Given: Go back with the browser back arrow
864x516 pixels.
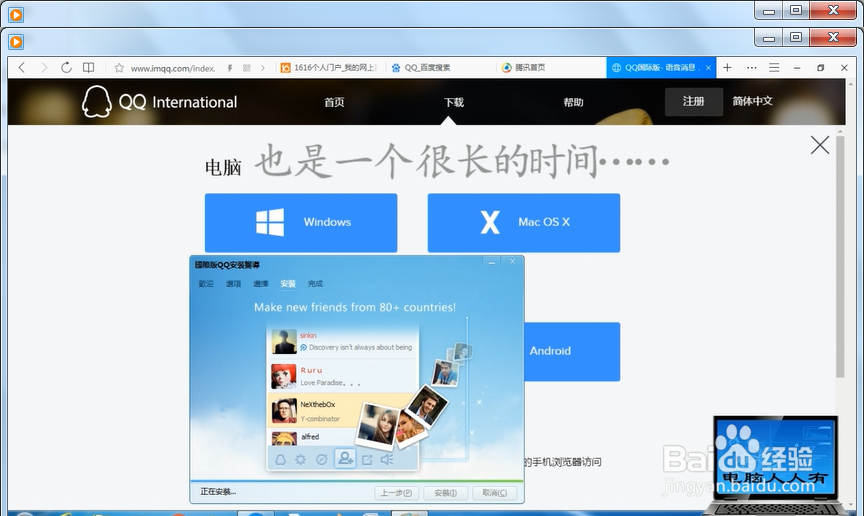Looking at the screenshot, I should pos(22,67).
